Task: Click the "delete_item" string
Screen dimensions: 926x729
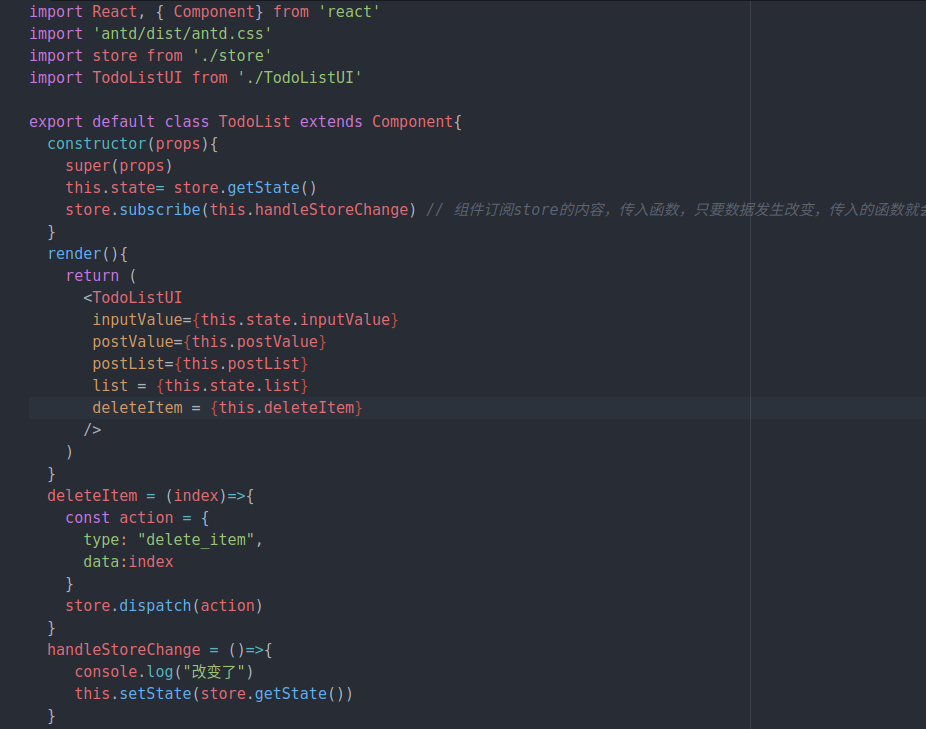Action: tap(196, 539)
